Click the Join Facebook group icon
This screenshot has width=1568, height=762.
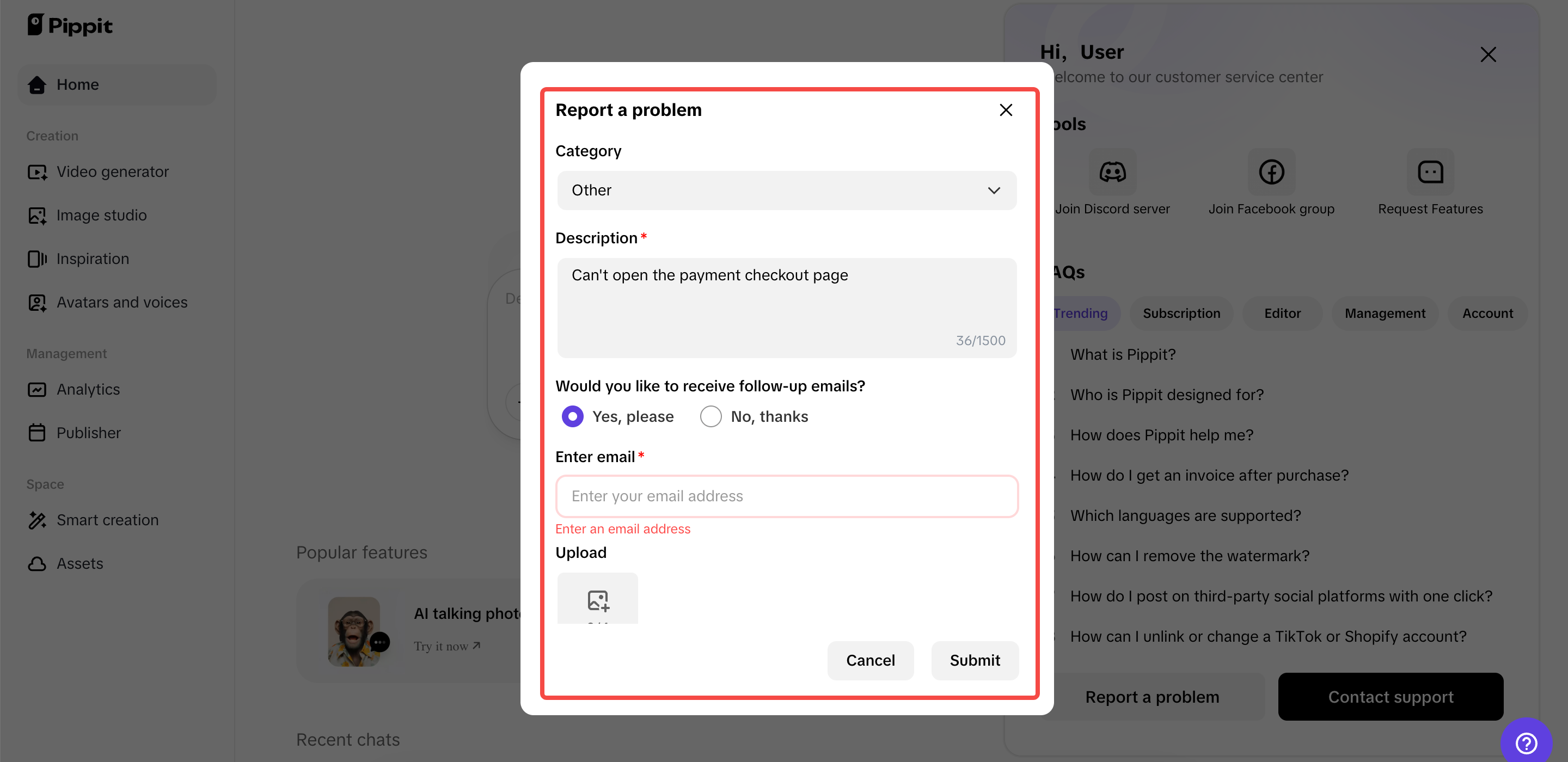(1271, 172)
